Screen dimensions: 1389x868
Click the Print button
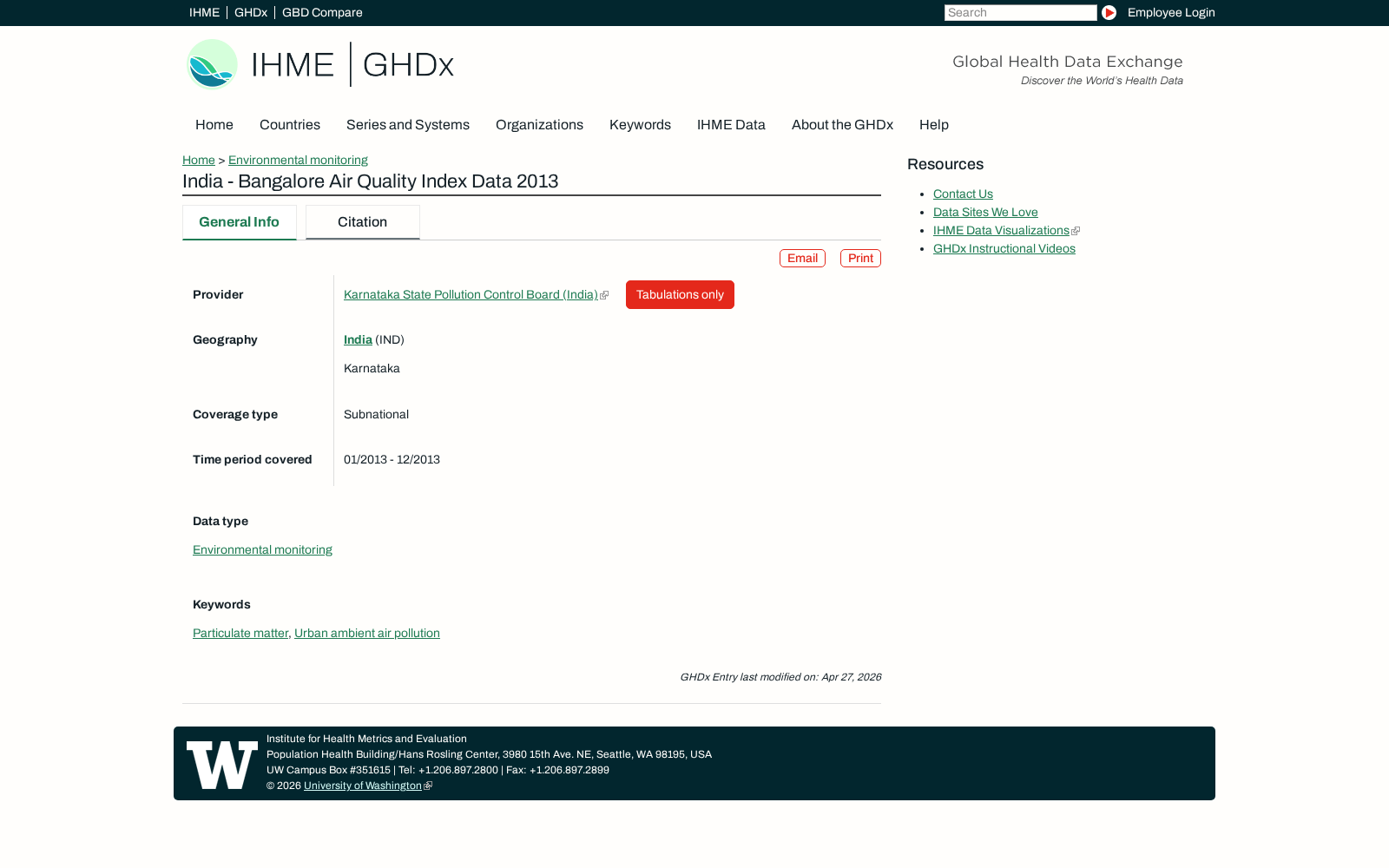(x=860, y=258)
